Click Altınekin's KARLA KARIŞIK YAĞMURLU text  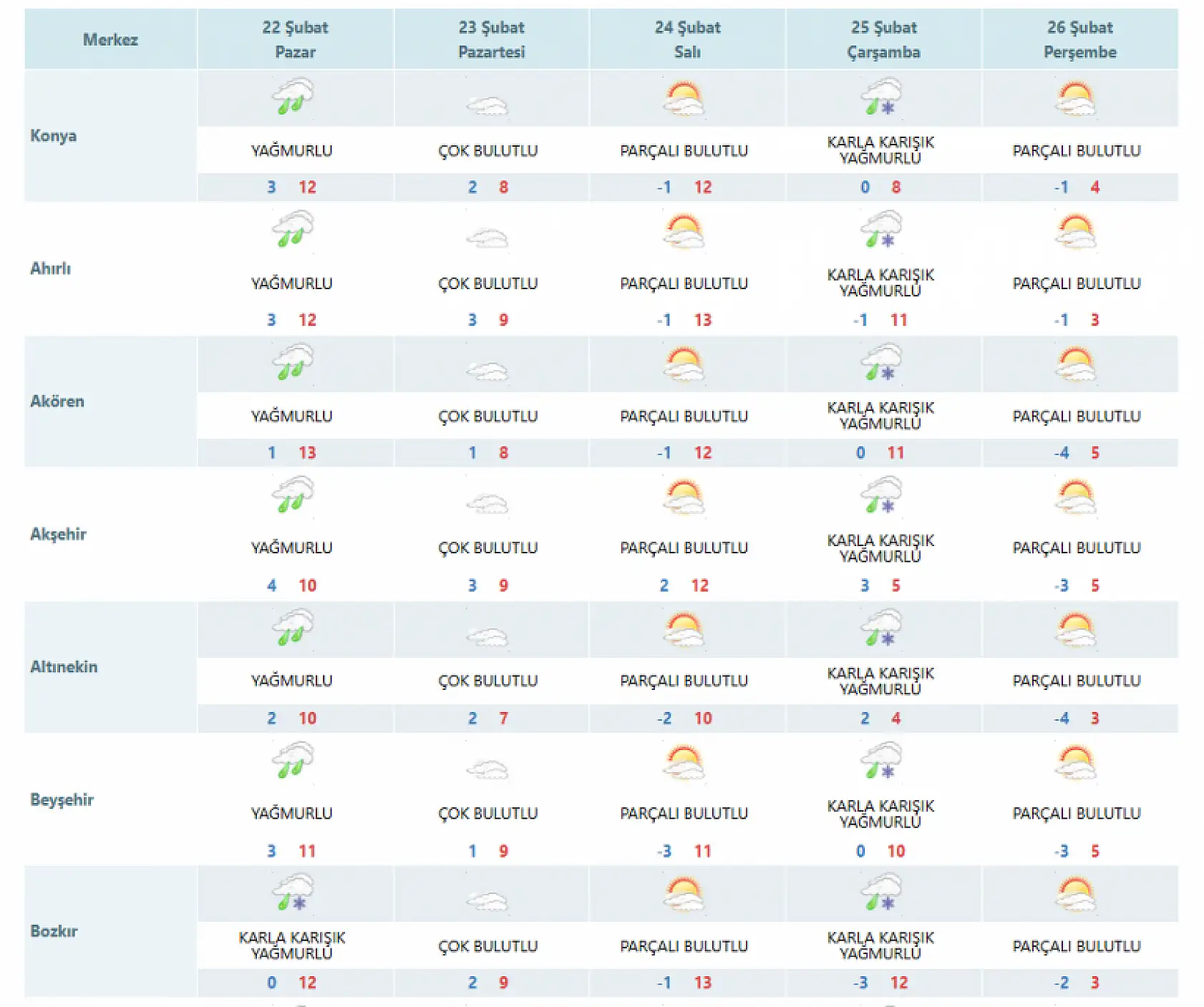[x=880, y=681]
